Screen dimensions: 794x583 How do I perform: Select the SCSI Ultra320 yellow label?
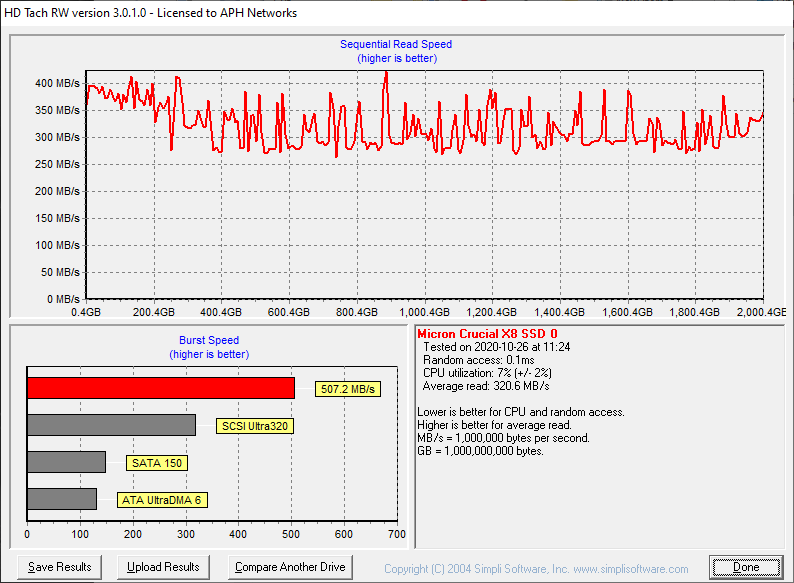click(x=255, y=426)
